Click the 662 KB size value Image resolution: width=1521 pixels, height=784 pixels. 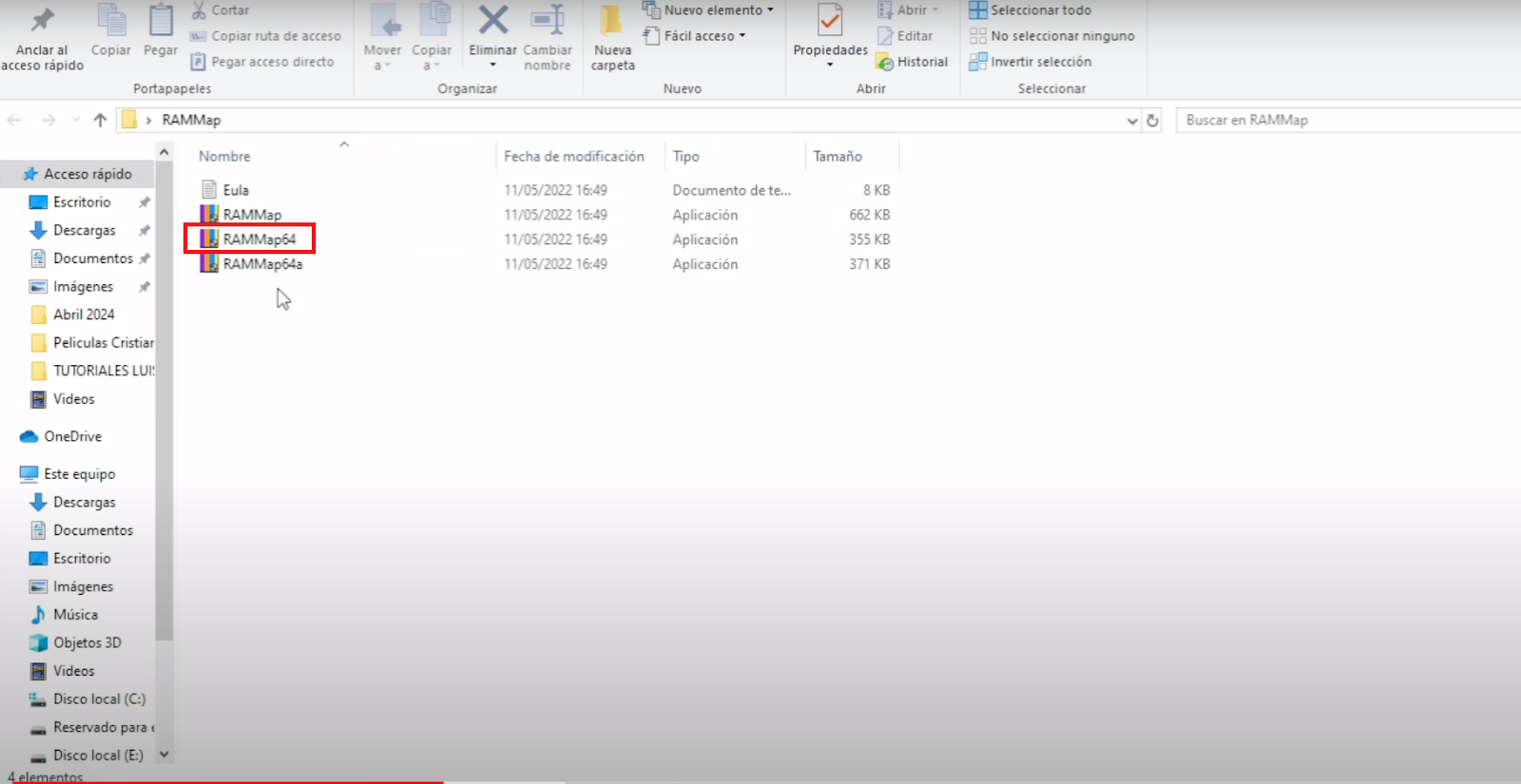[x=869, y=215]
